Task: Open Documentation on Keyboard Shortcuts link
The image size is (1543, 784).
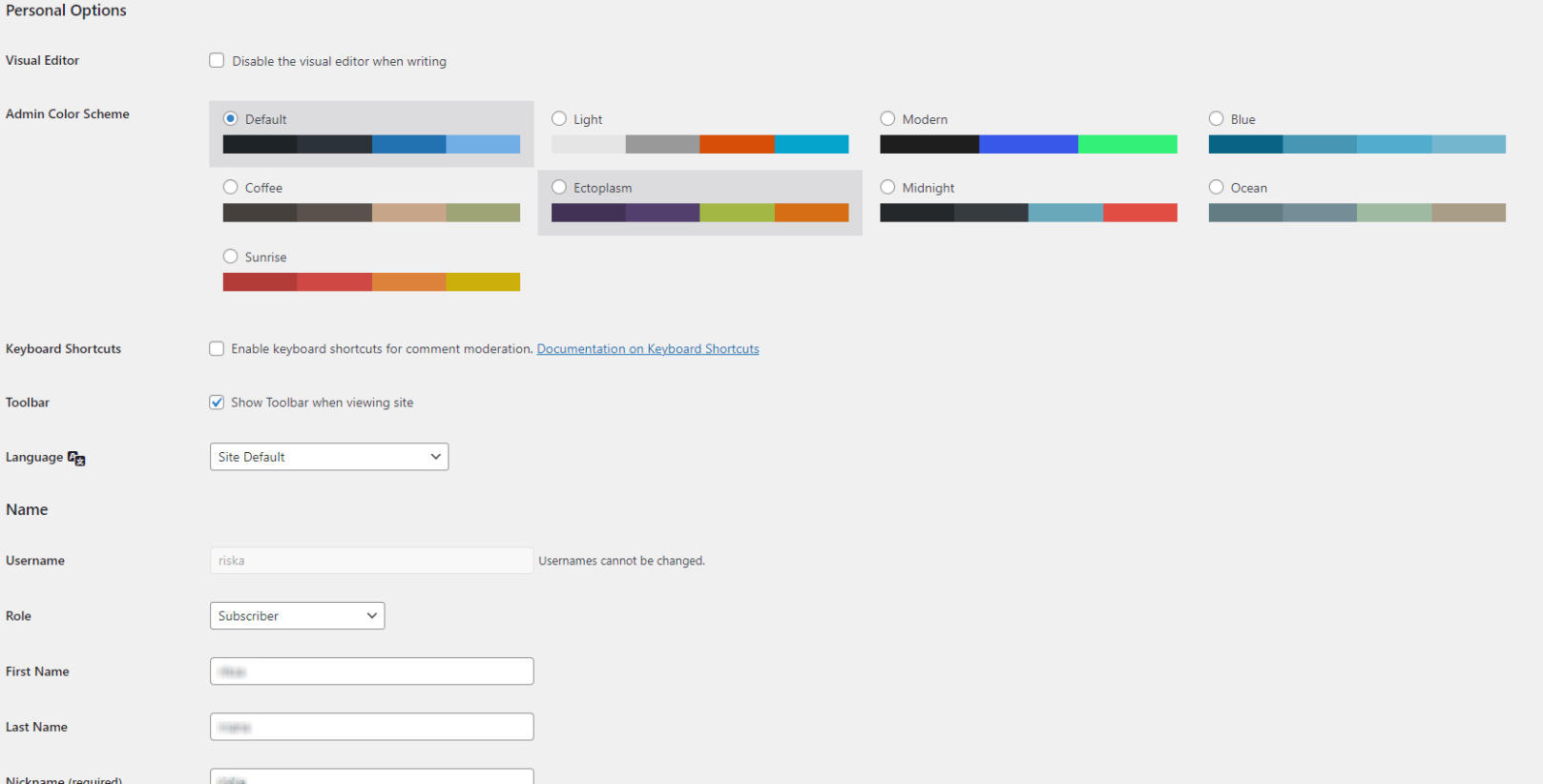Action: 648,349
